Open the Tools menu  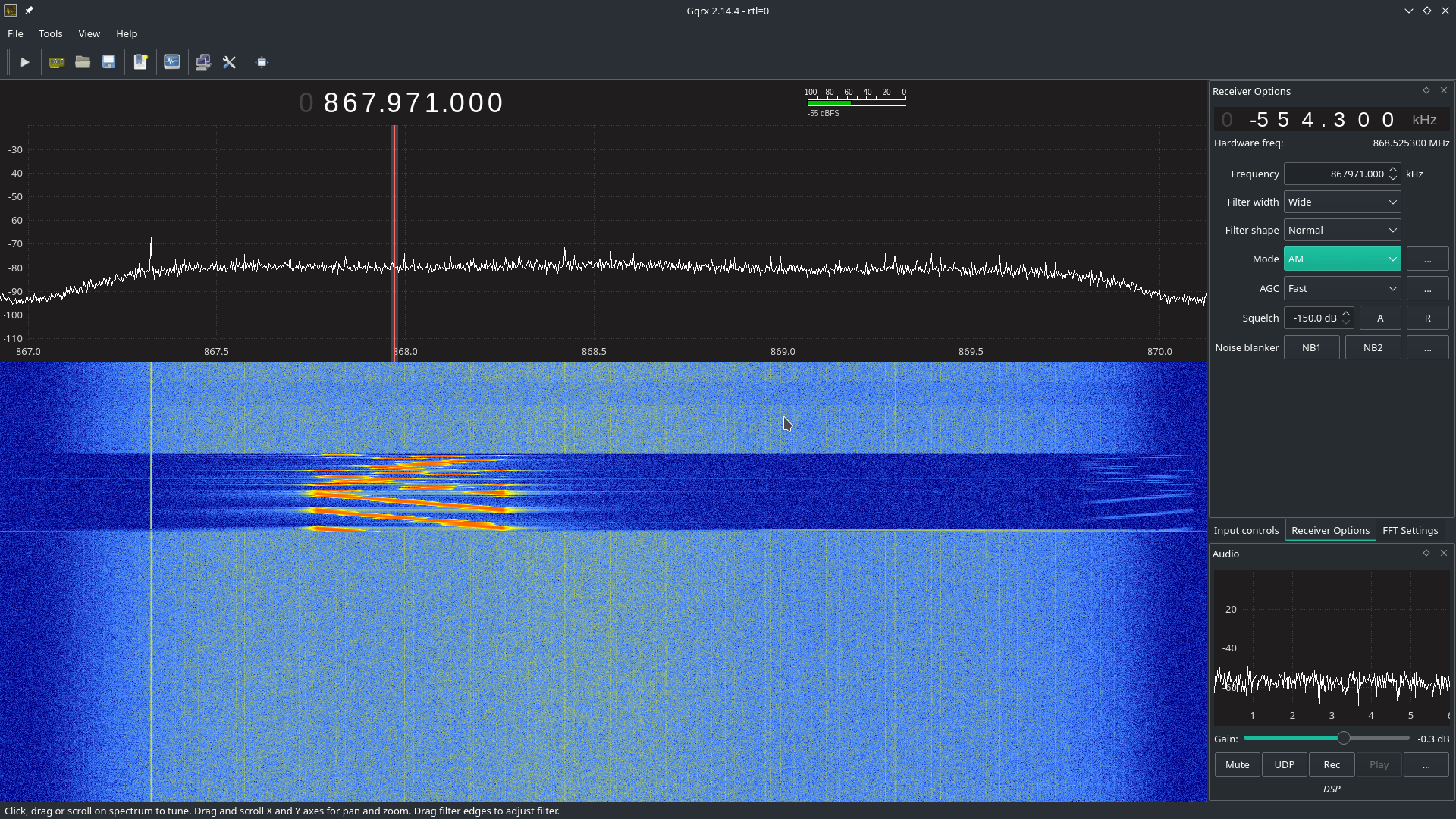pyautogui.click(x=50, y=33)
